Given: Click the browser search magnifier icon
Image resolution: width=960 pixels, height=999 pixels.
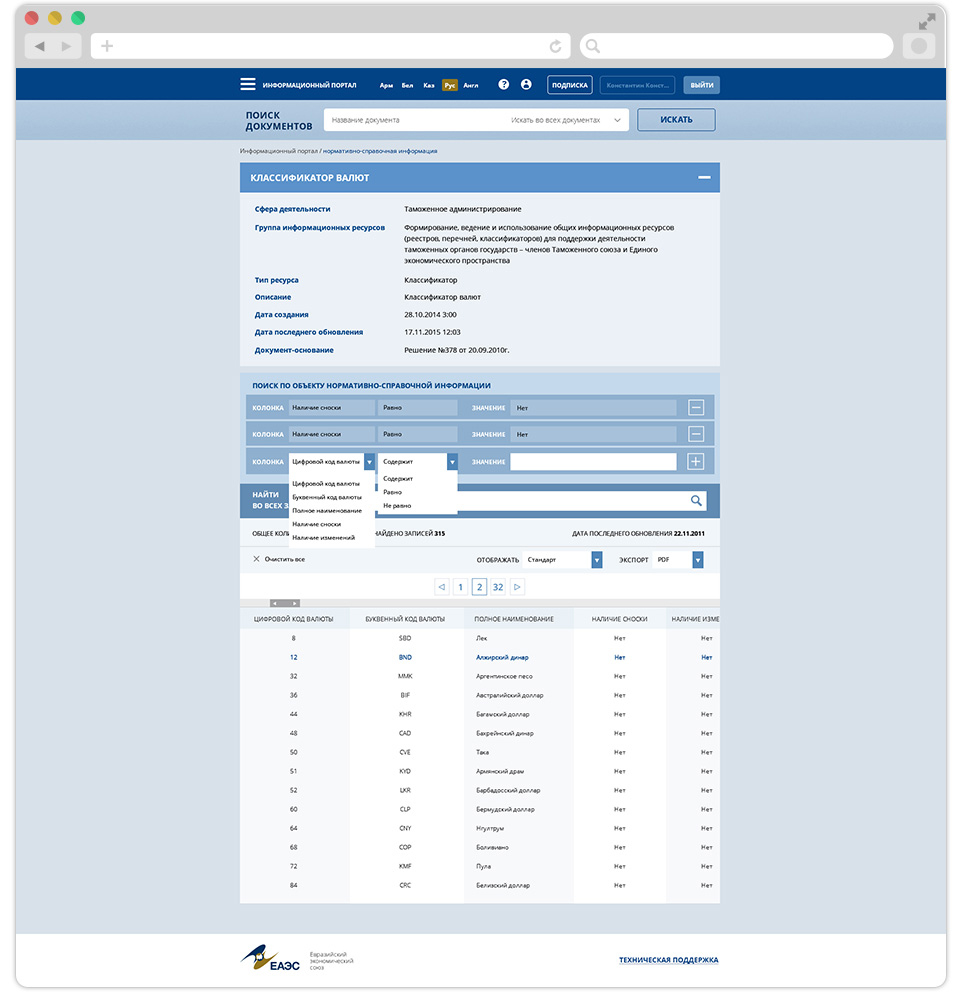Looking at the screenshot, I should point(592,46).
